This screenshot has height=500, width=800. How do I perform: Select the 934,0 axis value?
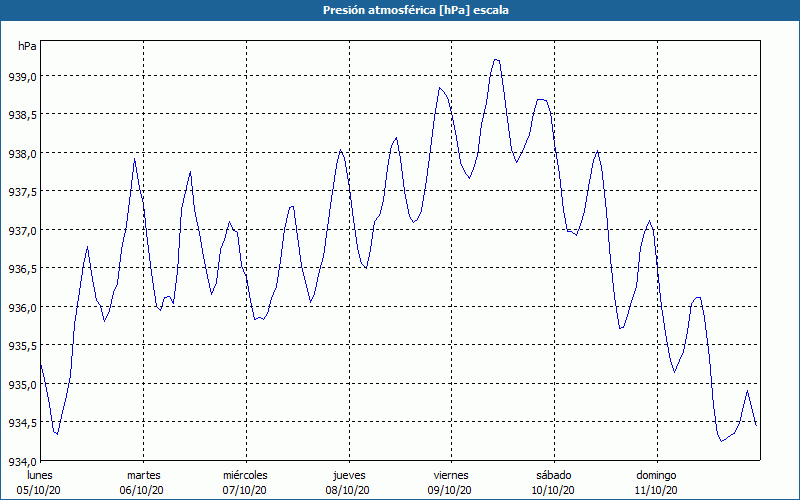pos(22,461)
